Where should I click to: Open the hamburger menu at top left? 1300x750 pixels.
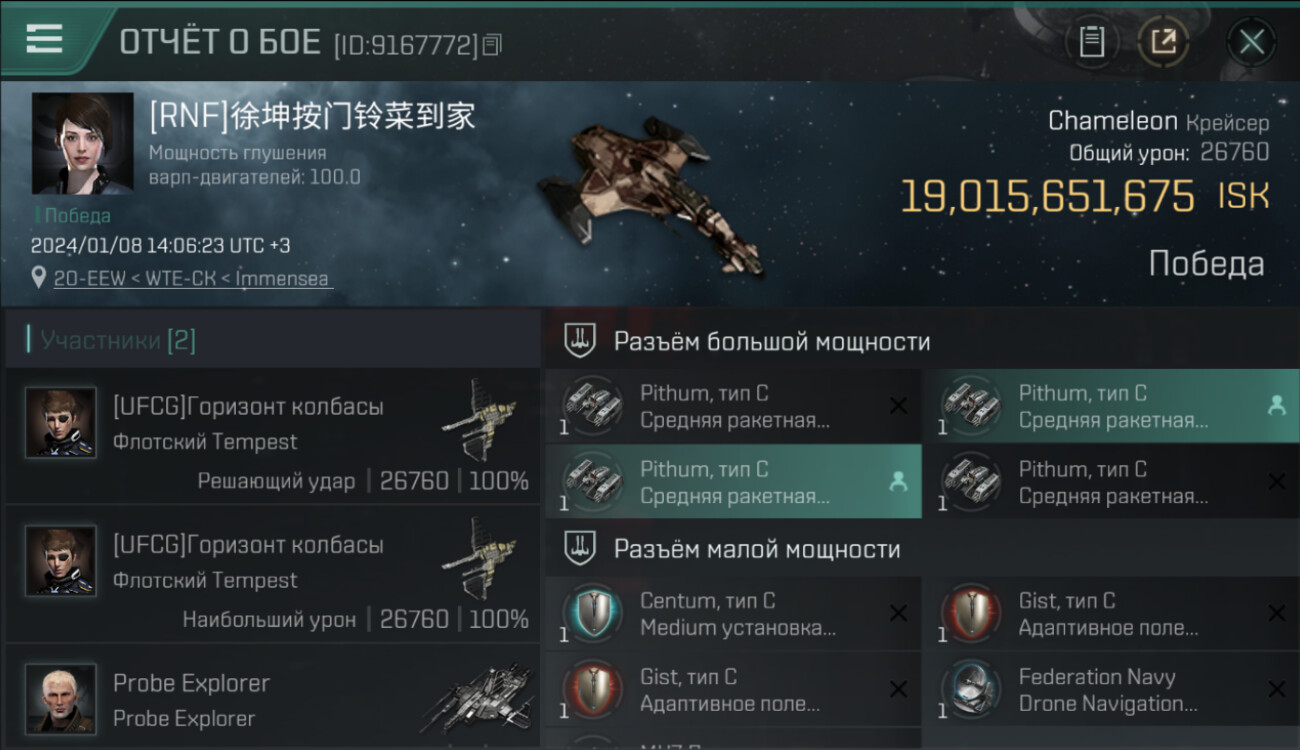(44, 39)
